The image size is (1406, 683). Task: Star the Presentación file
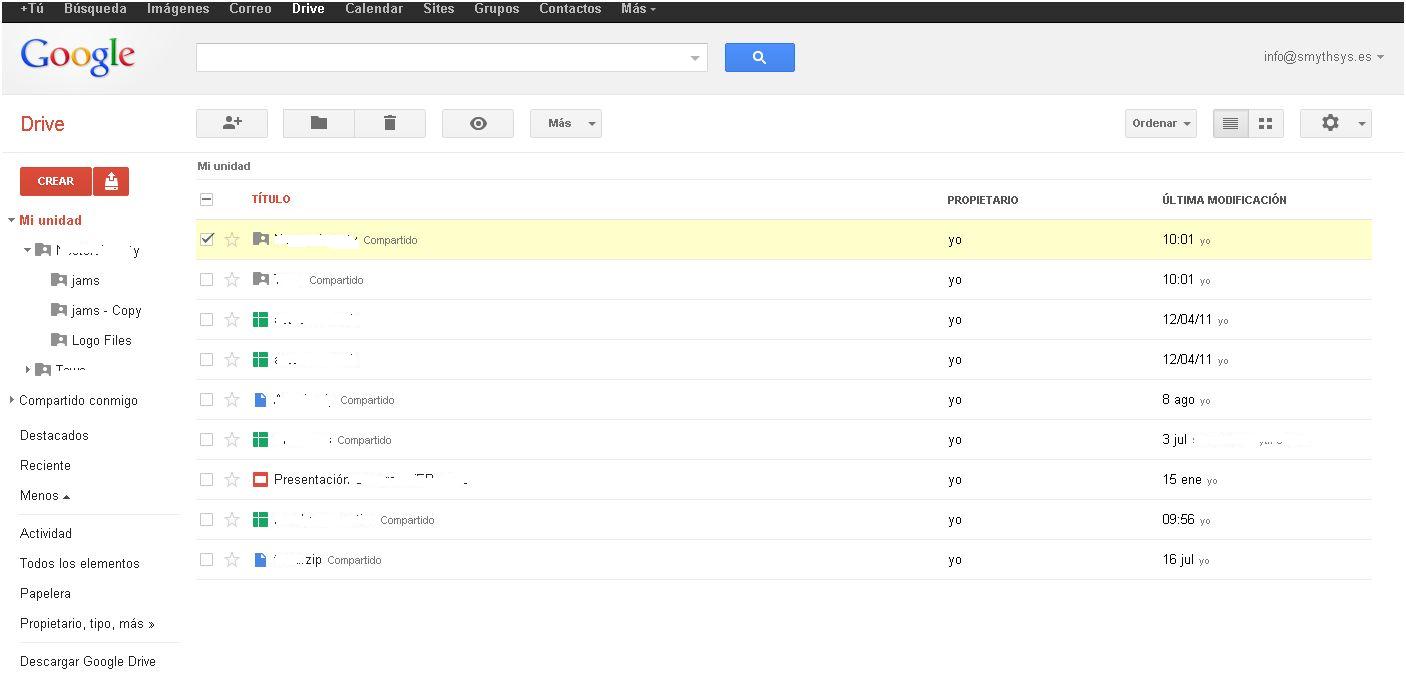tap(232, 480)
